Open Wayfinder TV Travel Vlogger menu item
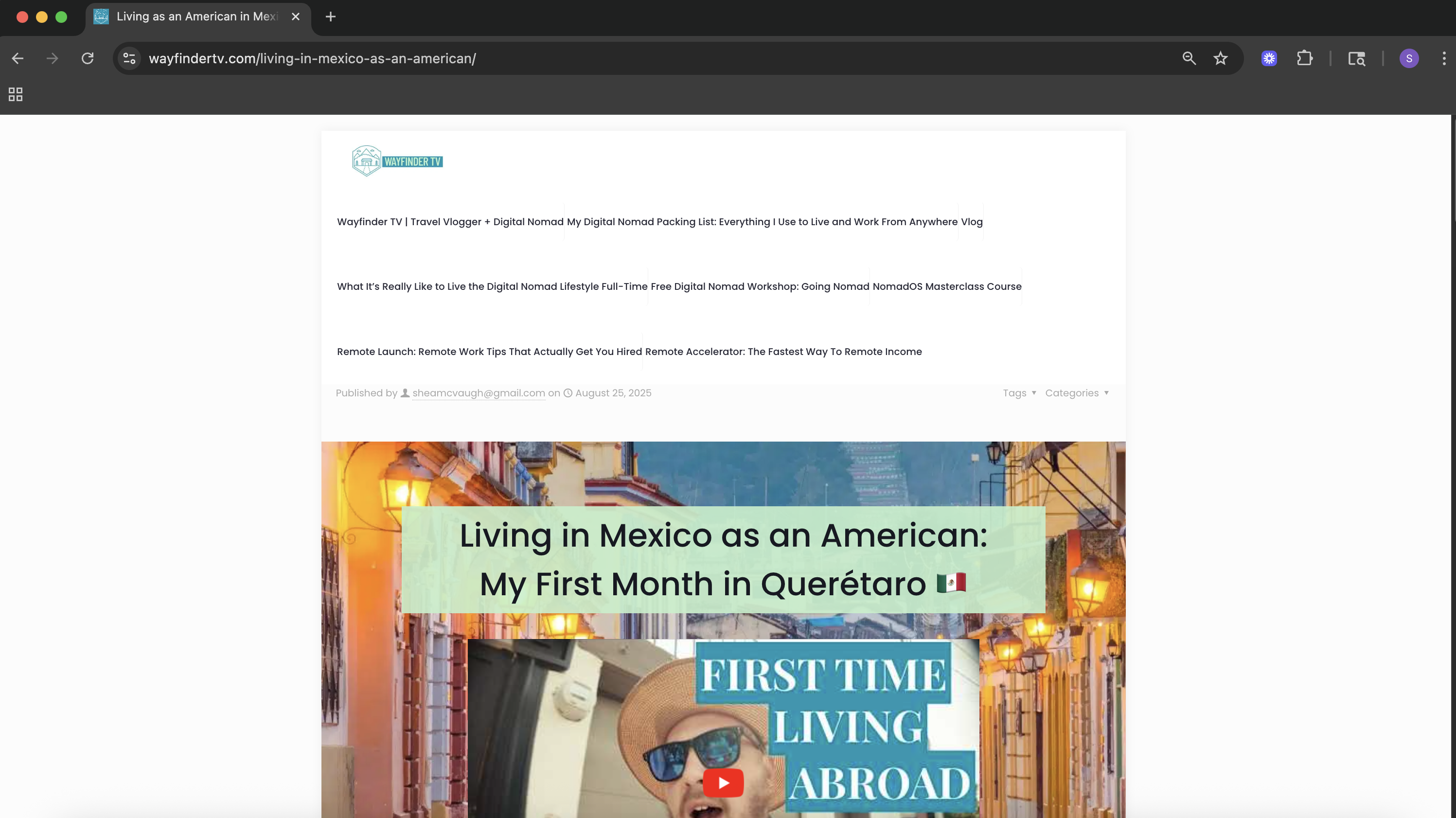Viewport: 1456px width, 818px height. click(450, 222)
